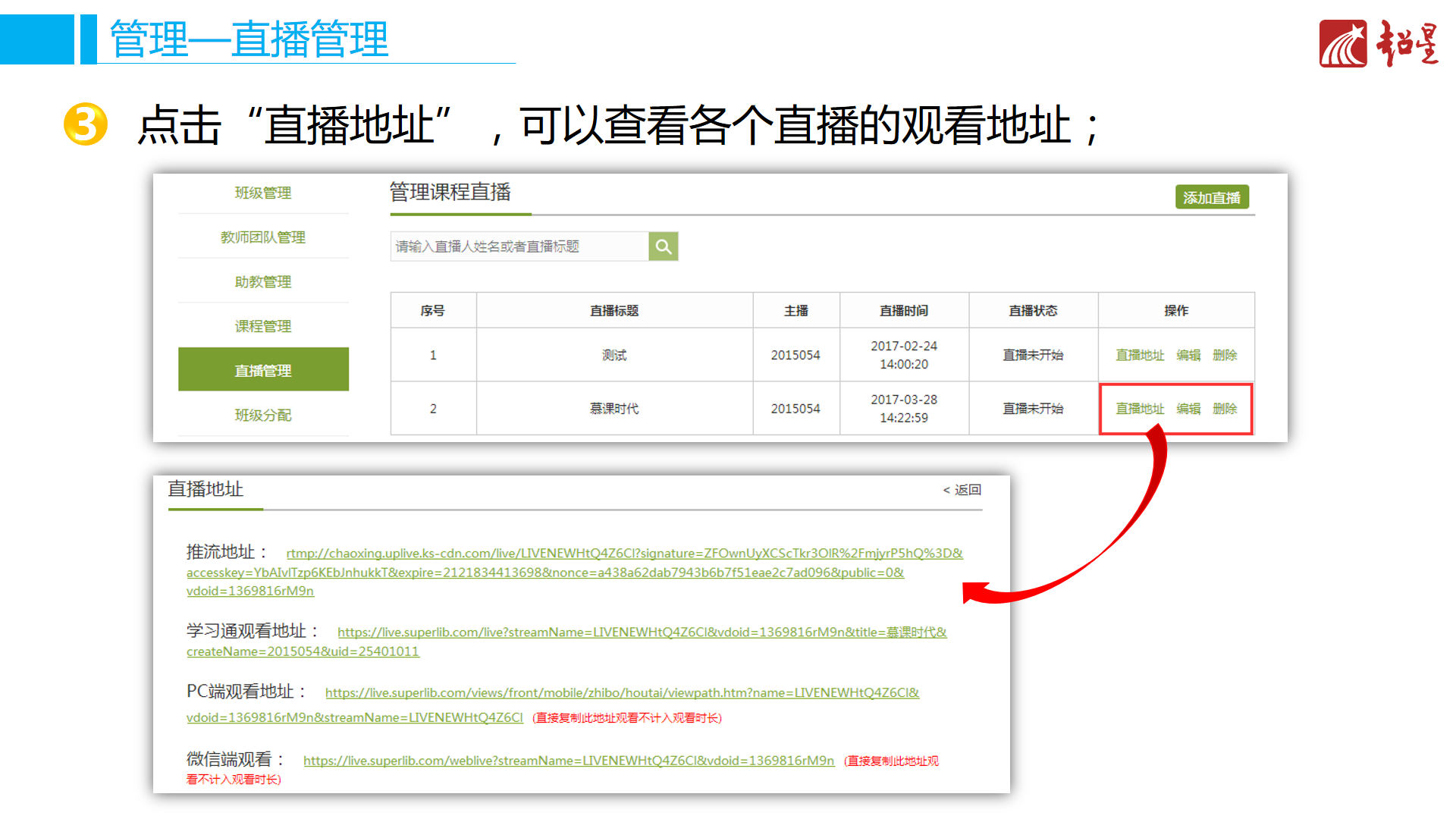Viewport: 1456px width, 819px height.
Task: Click the < 返回 back link
Action: [962, 490]
